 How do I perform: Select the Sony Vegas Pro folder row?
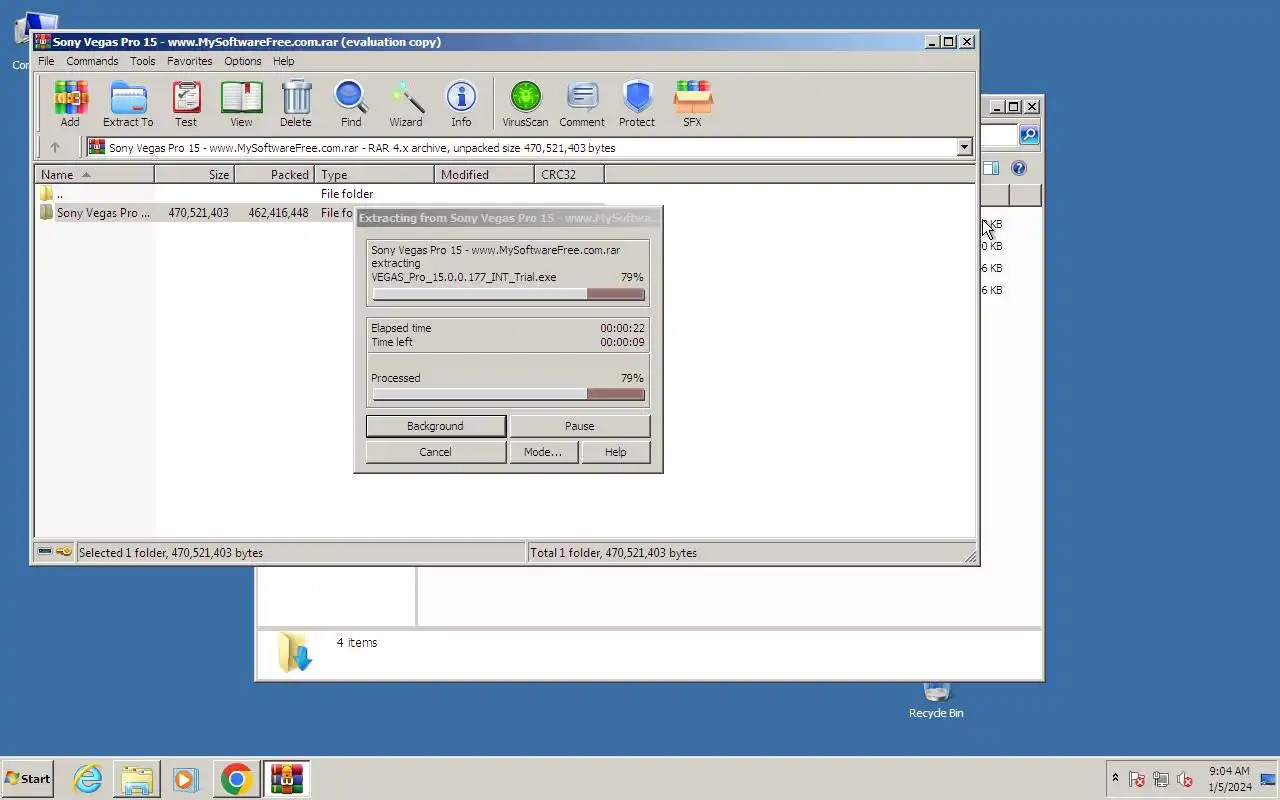click(x=197, y=213)
